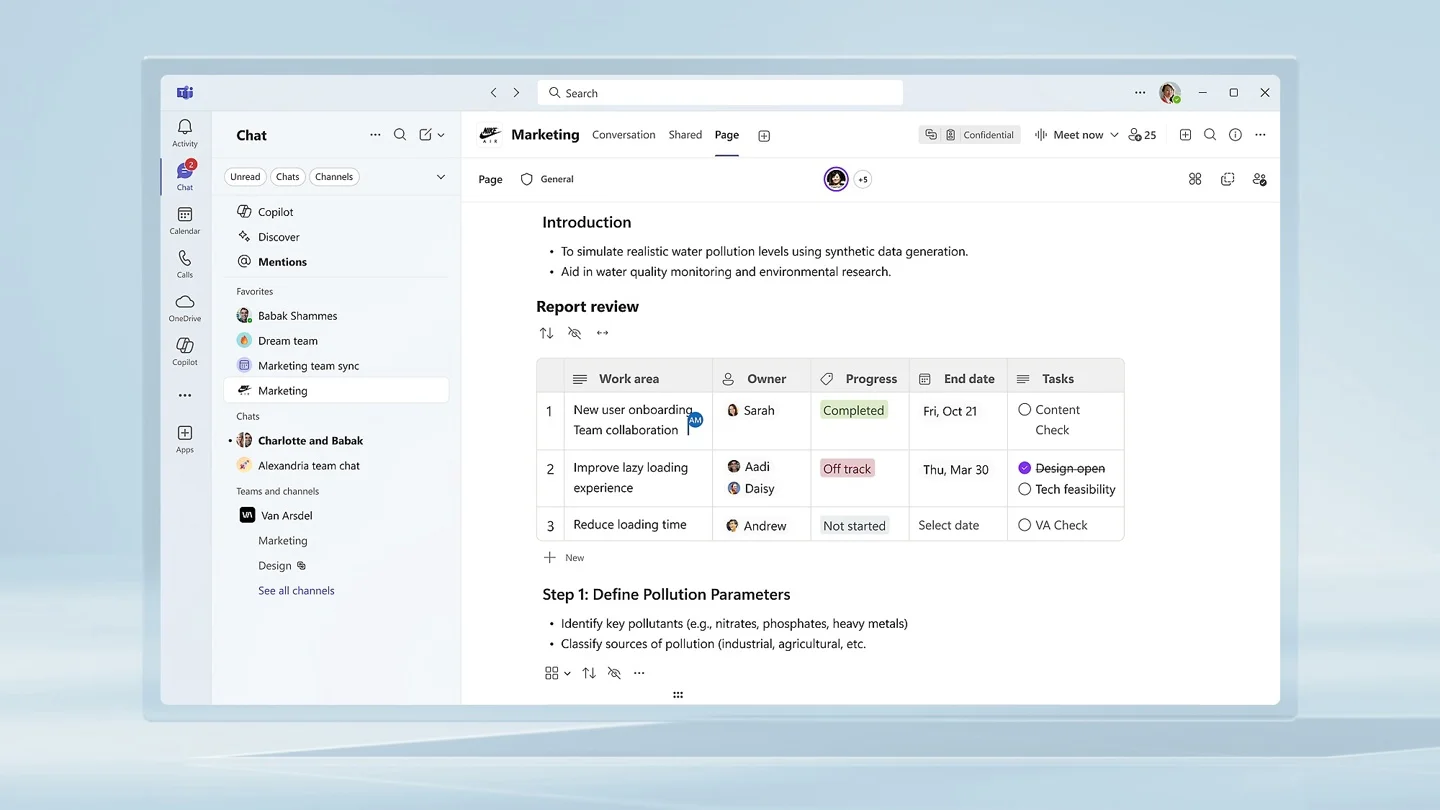The image size is (1440, 810).
Task: Check the Content Check task
Action: 1025,410
